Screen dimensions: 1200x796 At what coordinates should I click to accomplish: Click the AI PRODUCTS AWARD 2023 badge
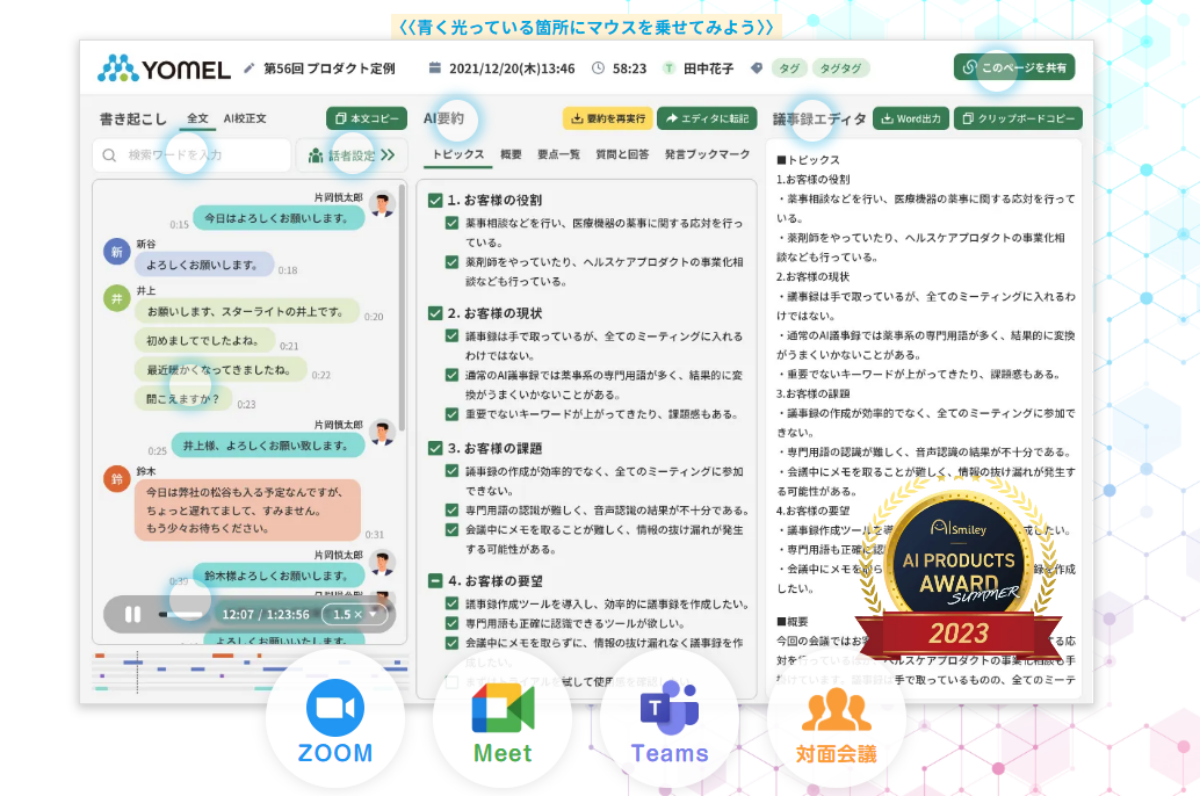pos(958,567)
